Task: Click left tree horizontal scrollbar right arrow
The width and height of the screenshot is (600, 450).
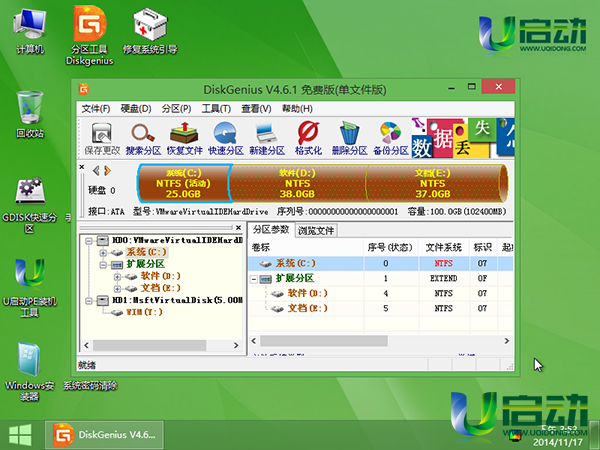Action: click(236, 345)
